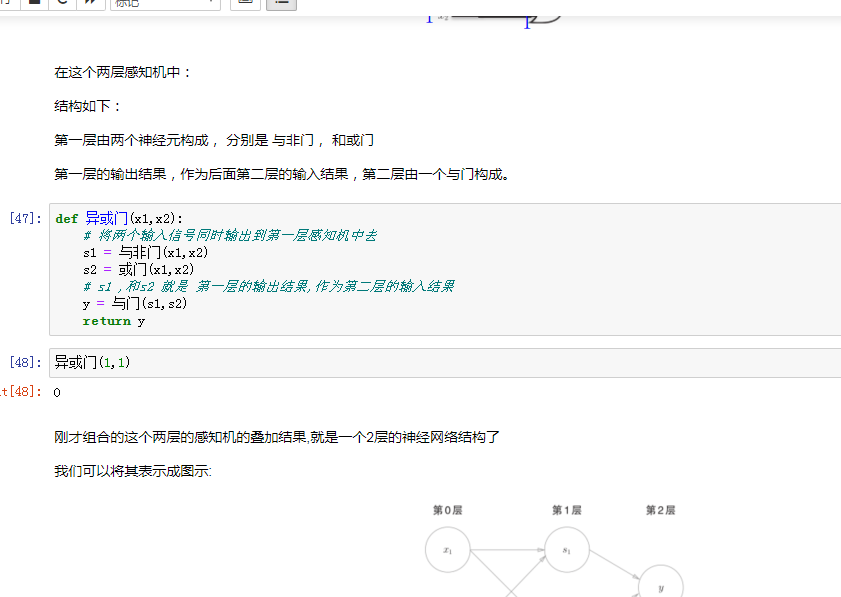Click the paragraph '第一层由两个神经元构成'

(214, 141)
